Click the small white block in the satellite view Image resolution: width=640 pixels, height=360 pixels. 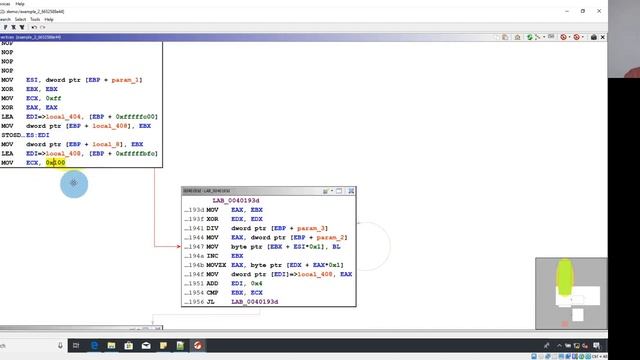(578, 315)
